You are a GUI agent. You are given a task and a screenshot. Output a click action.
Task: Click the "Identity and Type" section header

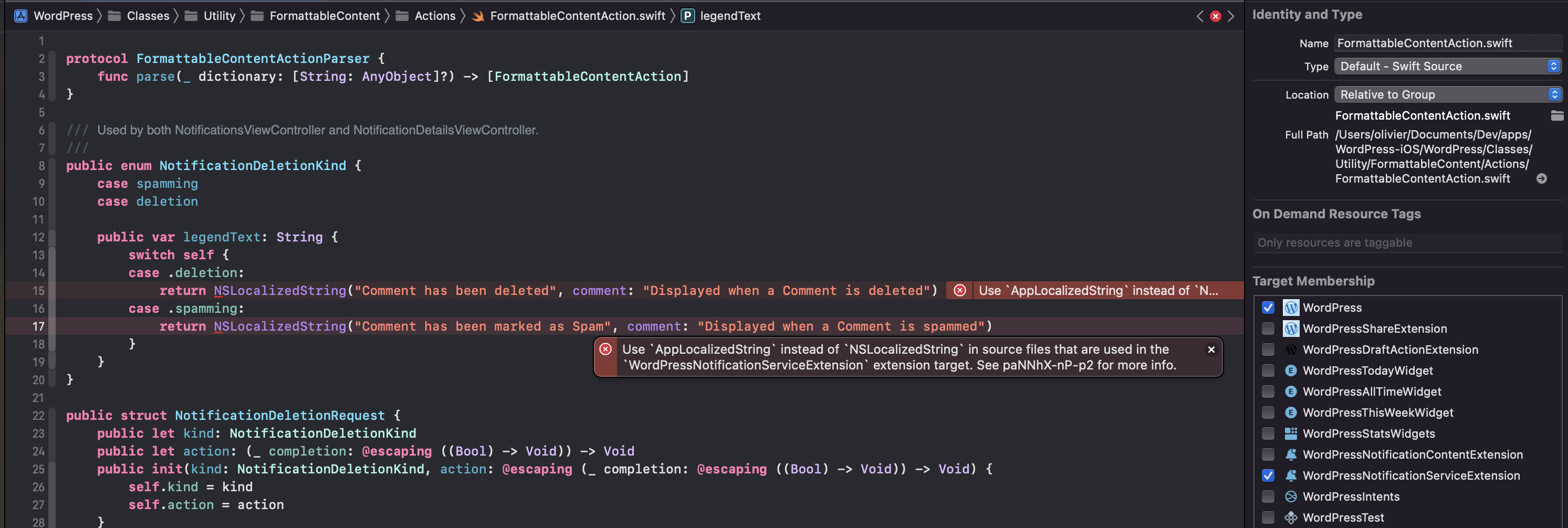tap(1307, 15)
